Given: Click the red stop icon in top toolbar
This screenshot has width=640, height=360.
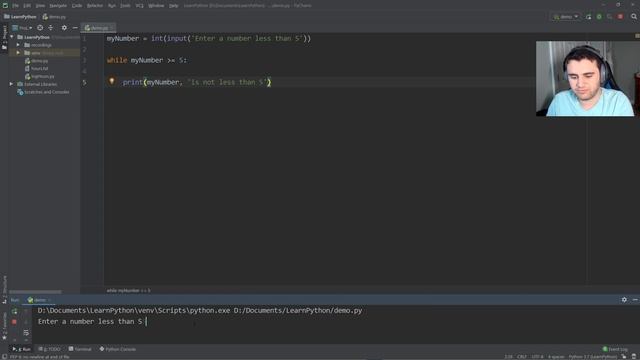Looking at the screenshot, I should pos(620,17).
